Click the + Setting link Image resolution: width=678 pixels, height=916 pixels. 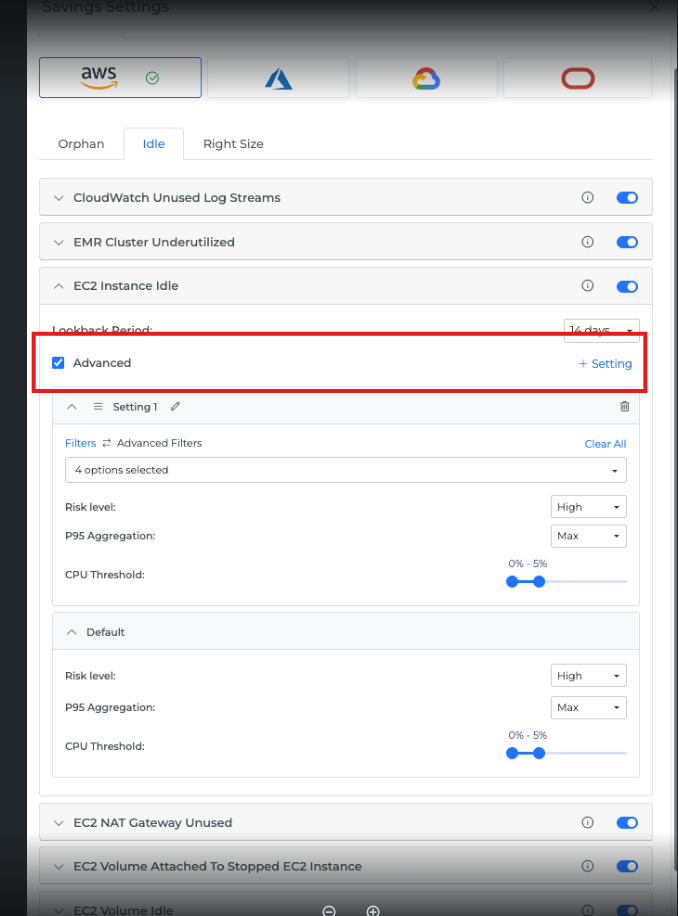[605, 363]
